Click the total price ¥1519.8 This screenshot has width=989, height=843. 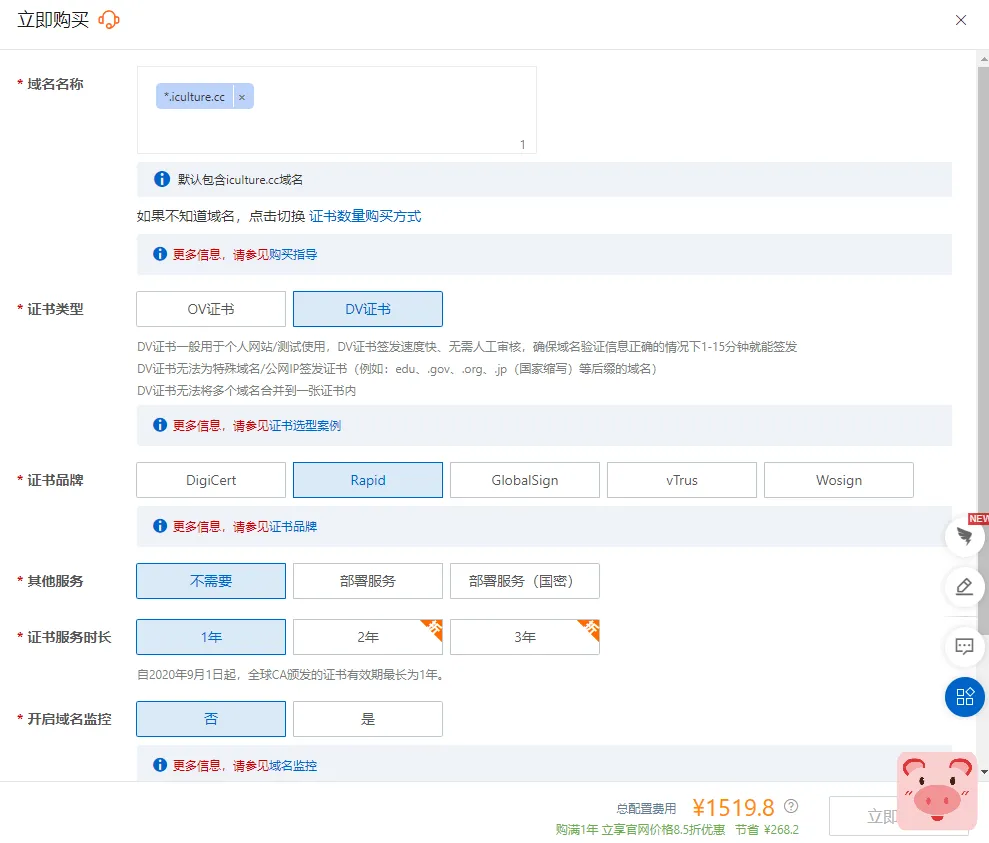tap(733, 807)
